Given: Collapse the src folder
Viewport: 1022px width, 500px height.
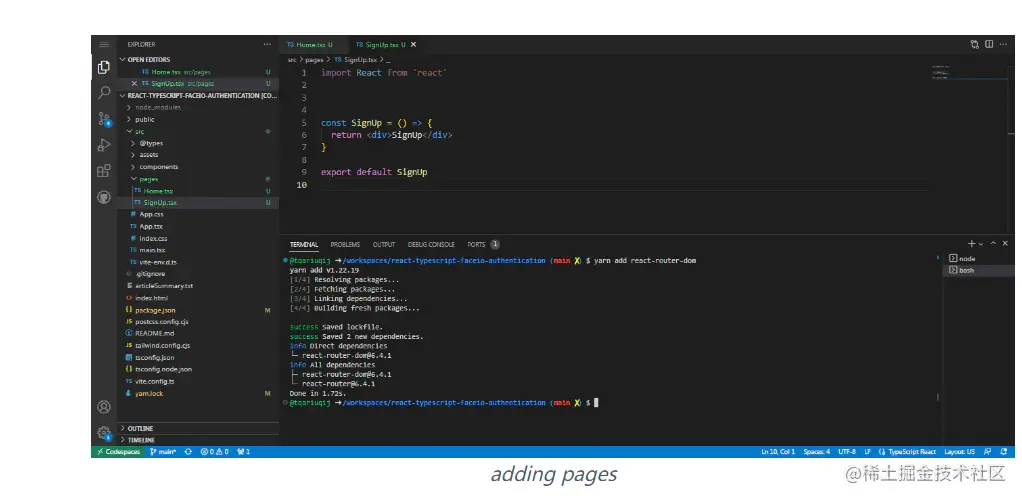Looking at the screenshot, I should (198, 131).
